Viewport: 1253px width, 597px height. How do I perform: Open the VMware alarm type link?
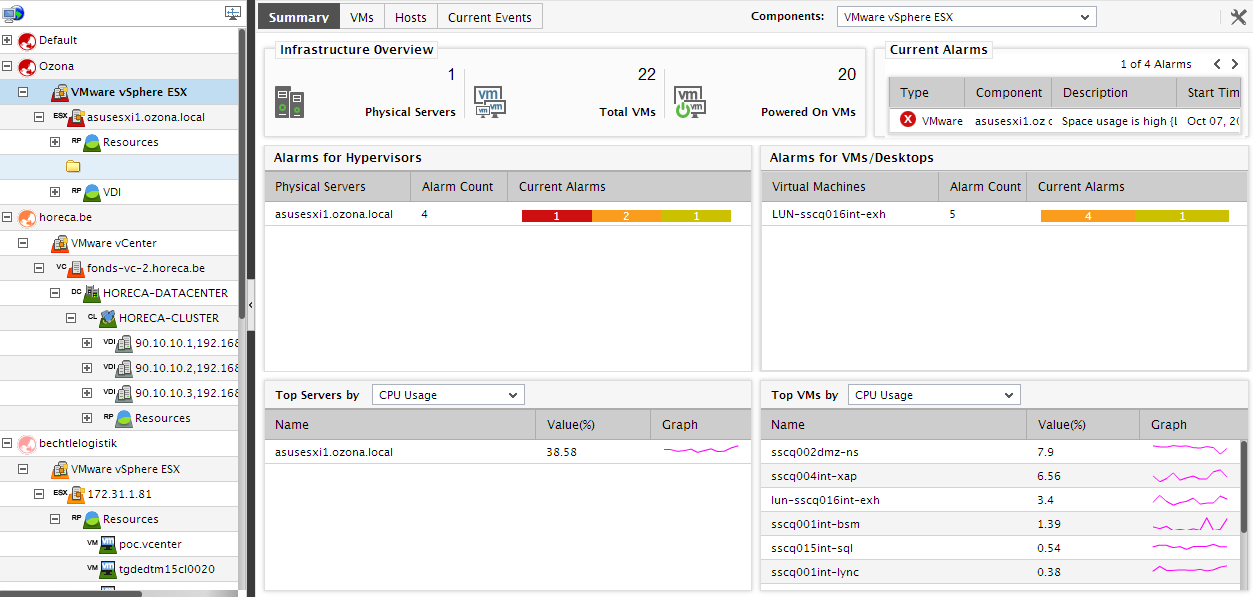(x=942, y=121)
